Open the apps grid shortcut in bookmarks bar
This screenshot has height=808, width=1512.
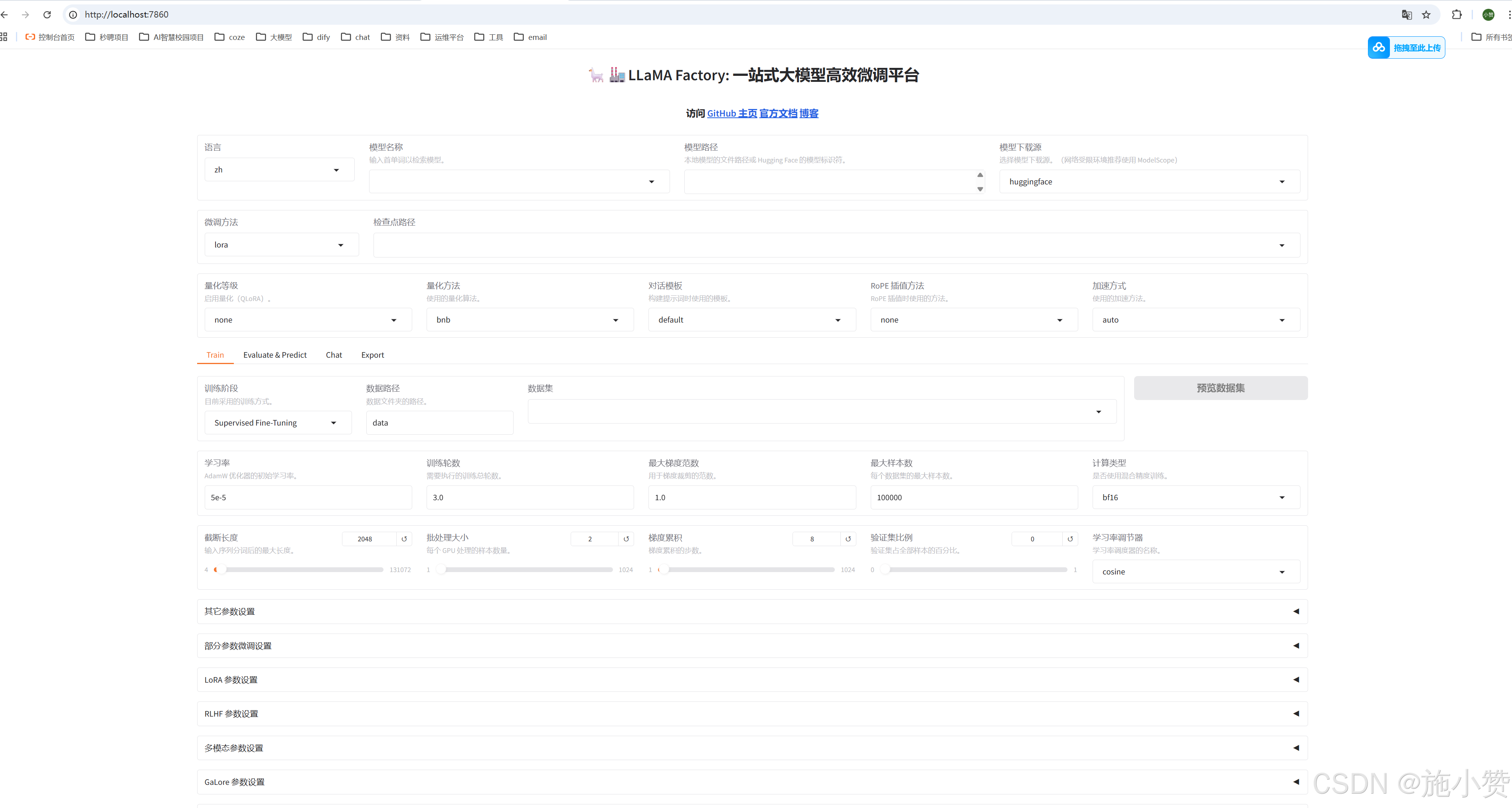tap(4, 37)
